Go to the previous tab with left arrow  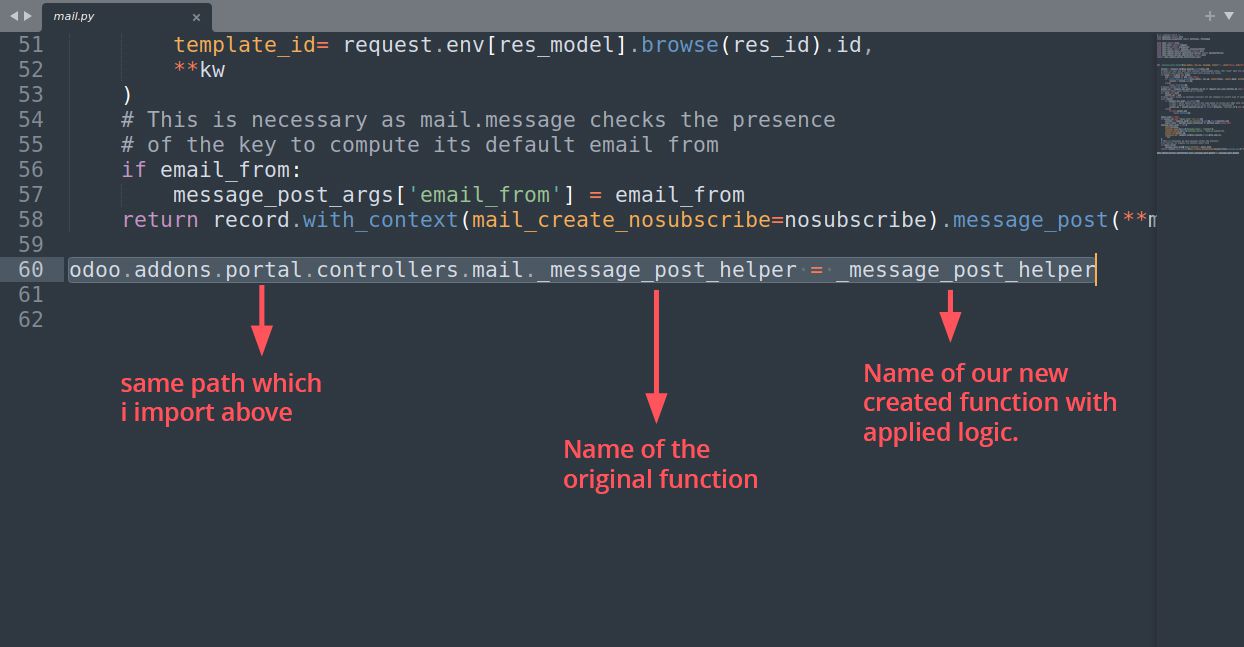click(14, 16)
